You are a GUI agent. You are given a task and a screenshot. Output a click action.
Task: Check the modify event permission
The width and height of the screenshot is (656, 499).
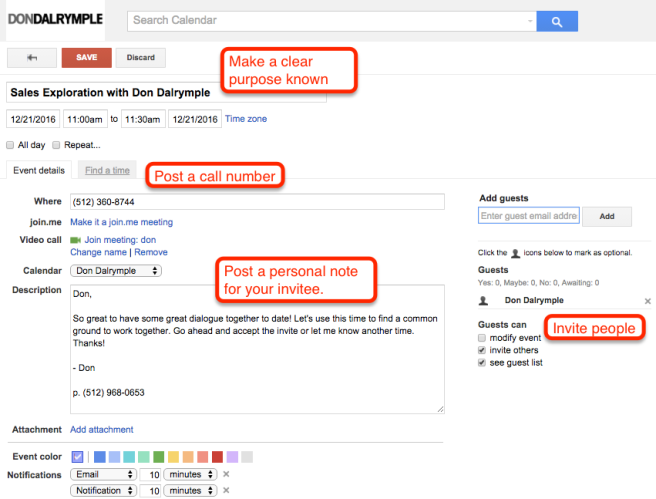pyautogui.click(x=484, y=338)
